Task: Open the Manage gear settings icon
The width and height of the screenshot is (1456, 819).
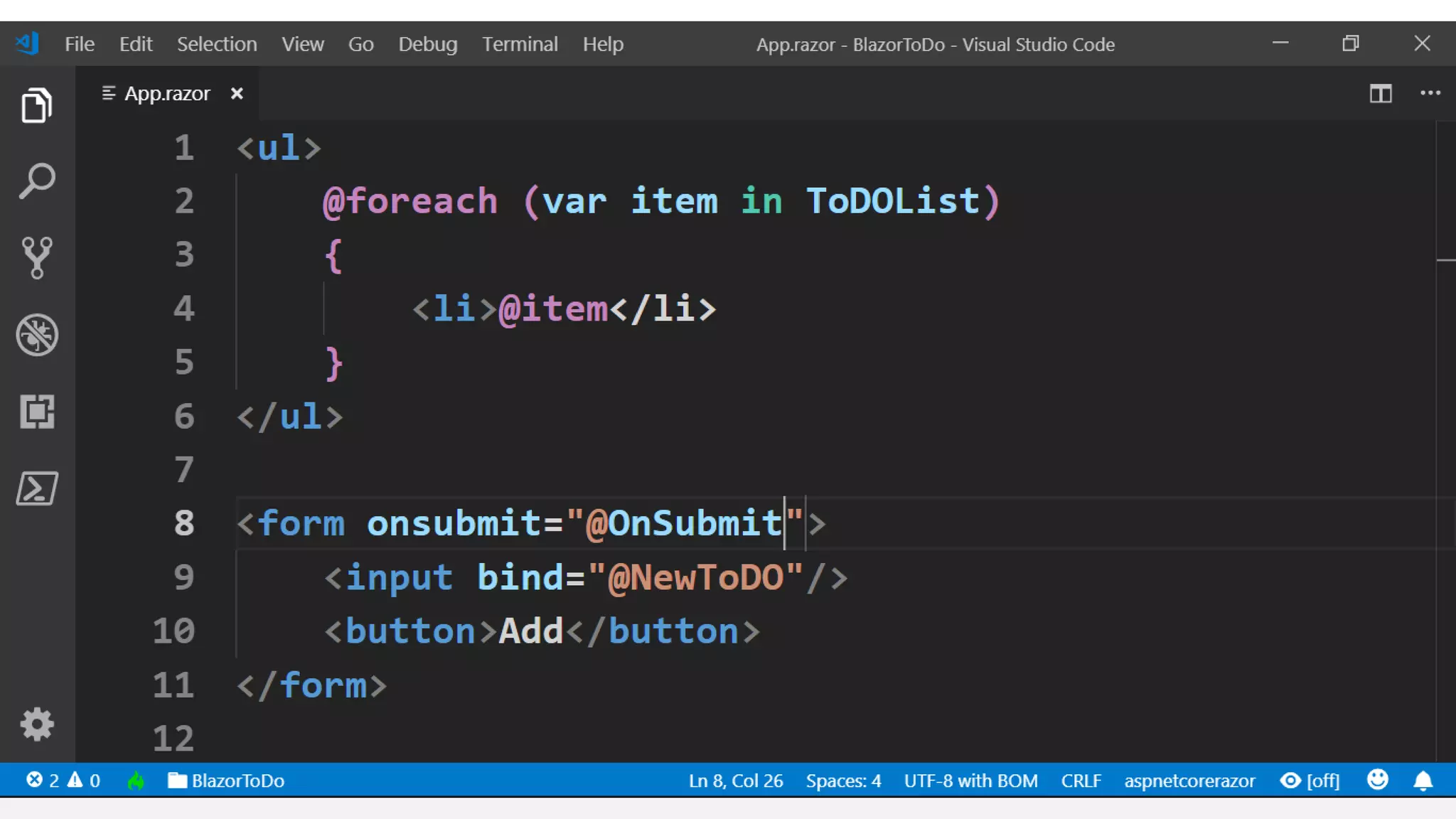Action: click(36, 724)
